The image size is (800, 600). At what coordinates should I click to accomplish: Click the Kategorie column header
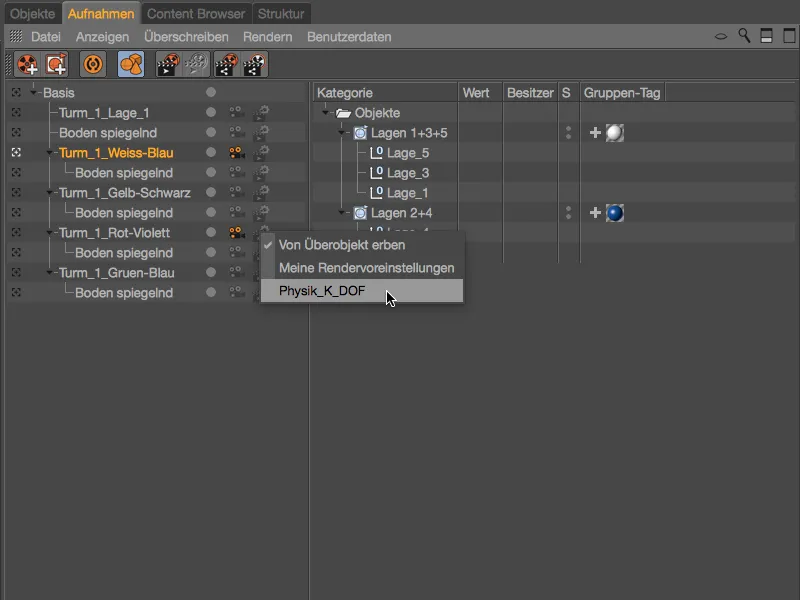(385, 93)
